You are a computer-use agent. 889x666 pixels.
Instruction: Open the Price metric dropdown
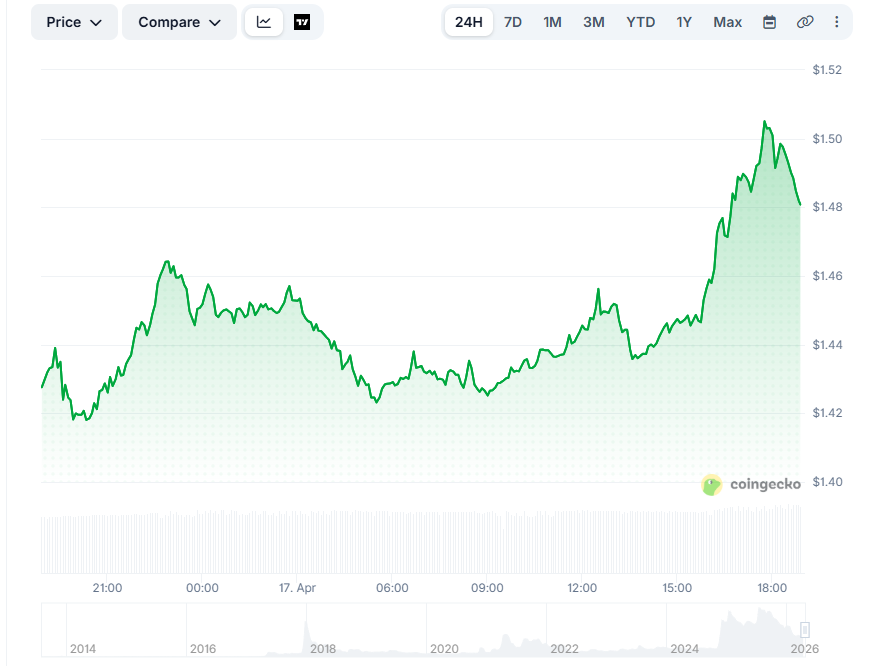(x=73, y=21)
